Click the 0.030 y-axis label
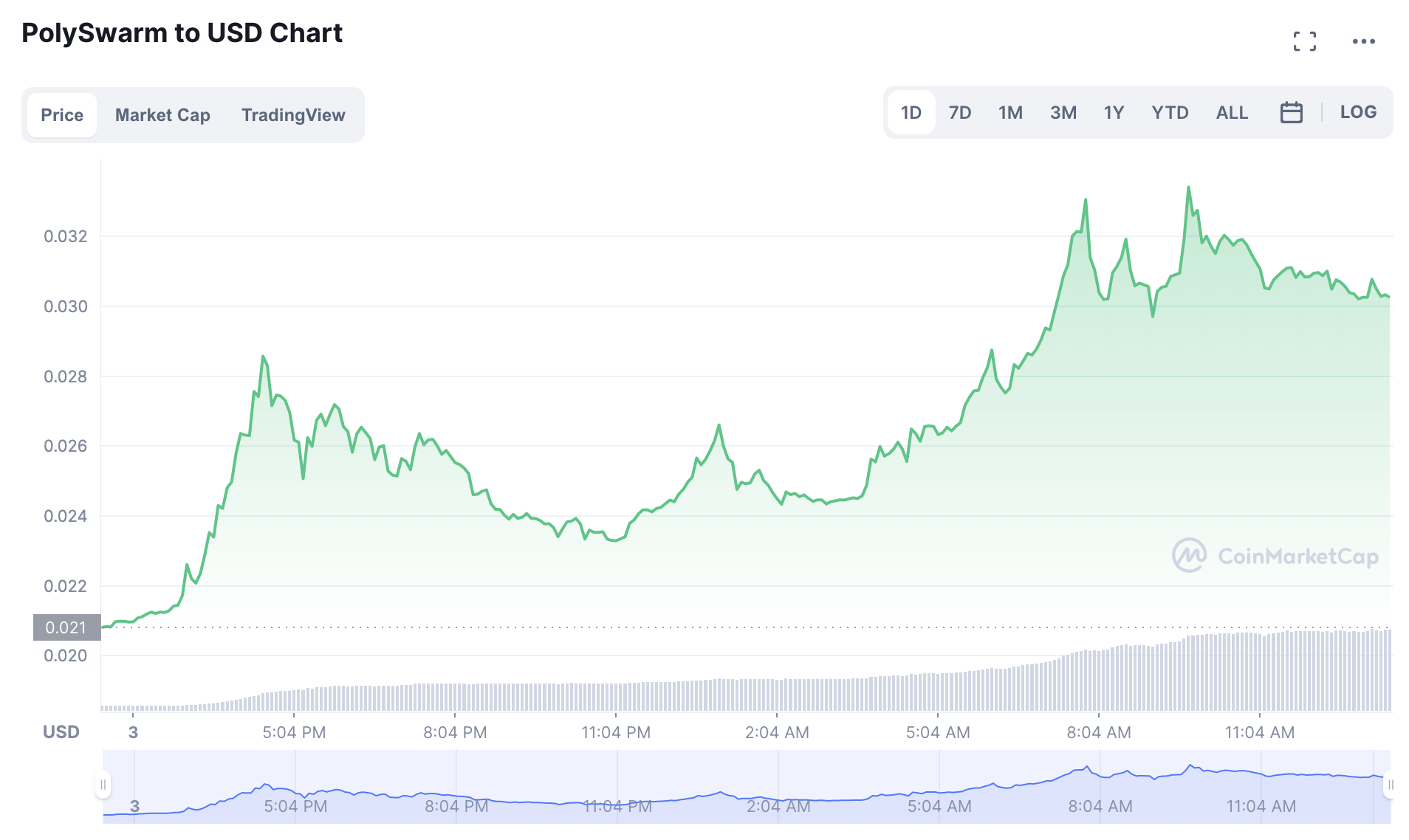Viewport: 1409px width, 840px height. [66, 306]
